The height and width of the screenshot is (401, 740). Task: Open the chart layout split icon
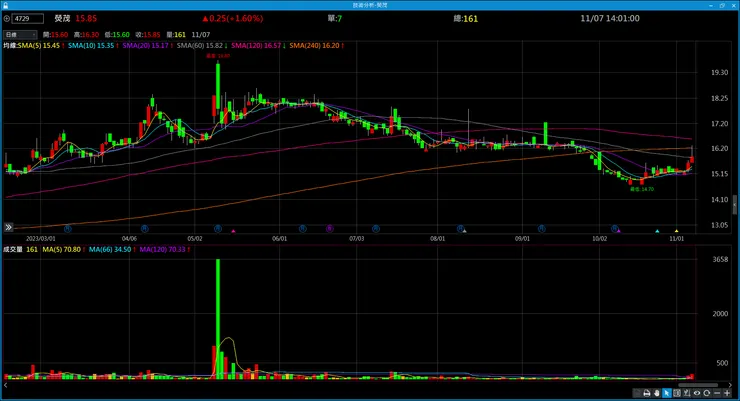point(677,393)
